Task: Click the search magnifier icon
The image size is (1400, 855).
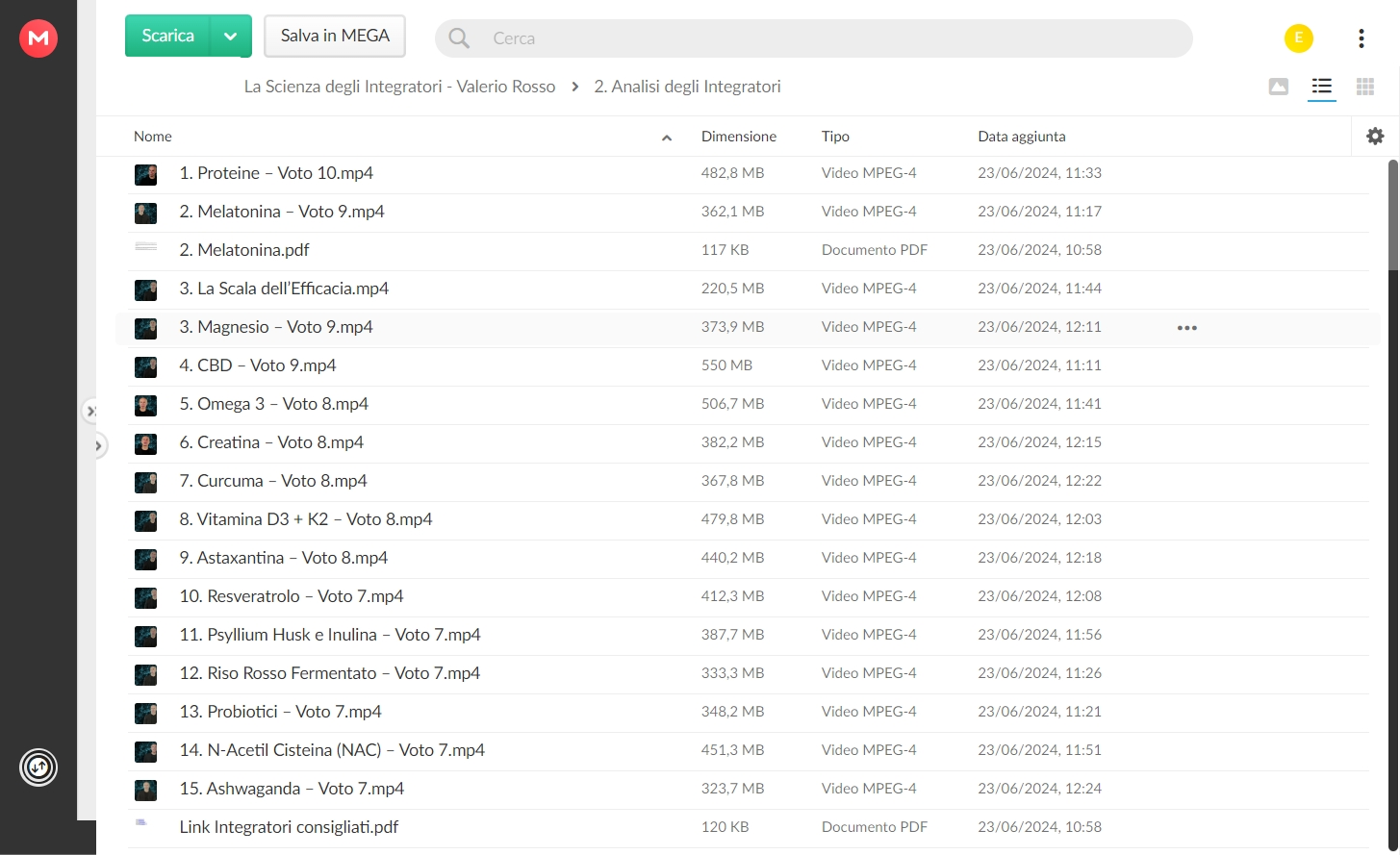Action: [460, 38]
